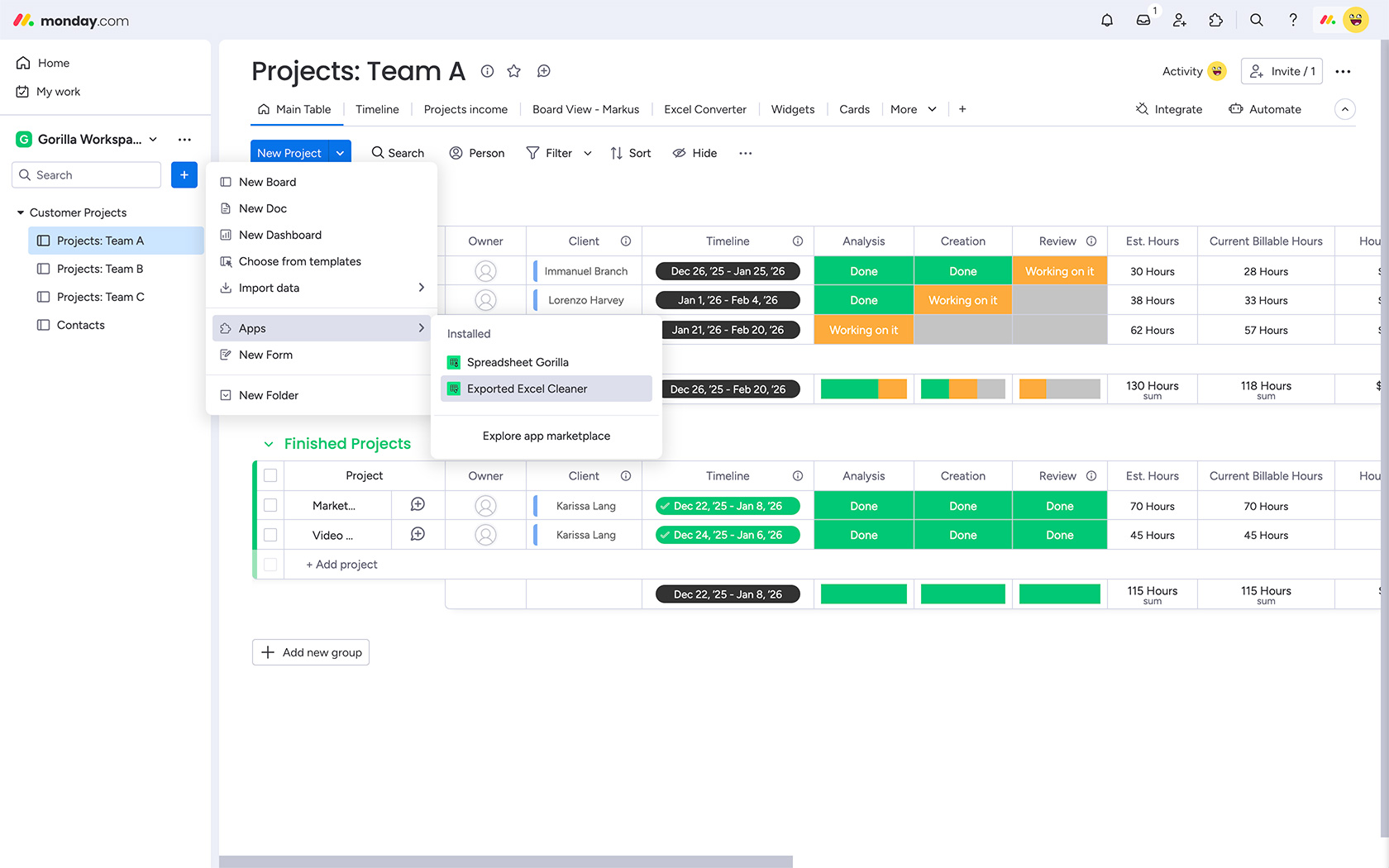The width and height of the screenshot is (1389, 868).
Task: Tick the checkbox for Market... project
Action: click(x=270, y=505)
